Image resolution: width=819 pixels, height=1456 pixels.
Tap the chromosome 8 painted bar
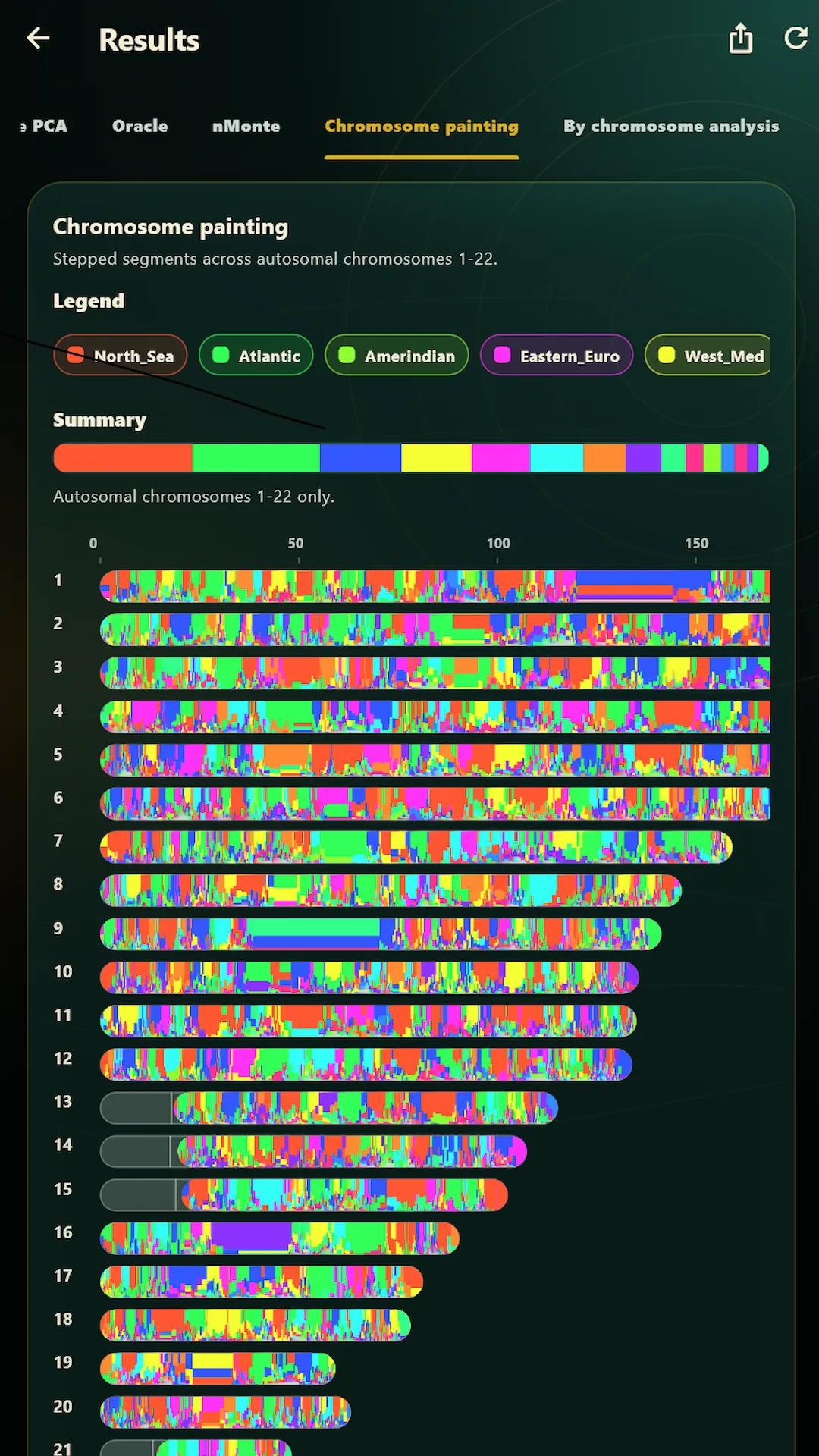coord(391,890)
